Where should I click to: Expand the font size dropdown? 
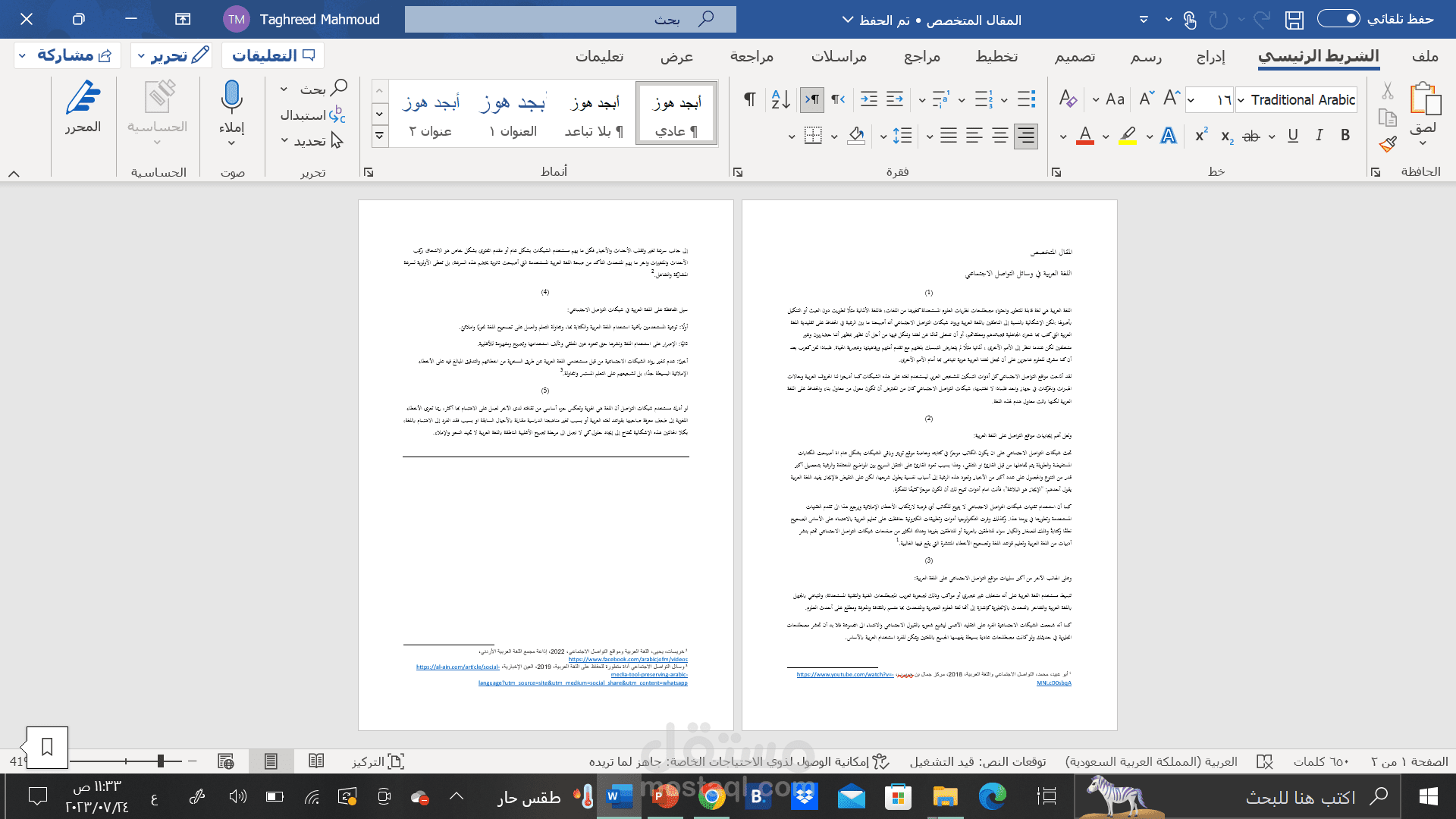[x=1191, y=100]
